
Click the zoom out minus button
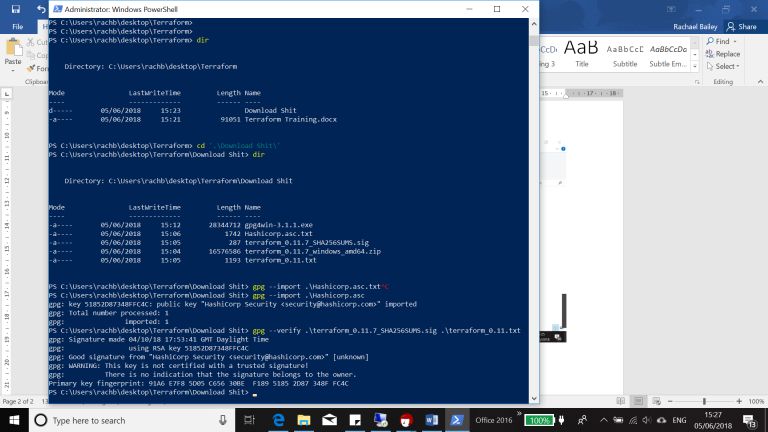click(x=671, y=401)
